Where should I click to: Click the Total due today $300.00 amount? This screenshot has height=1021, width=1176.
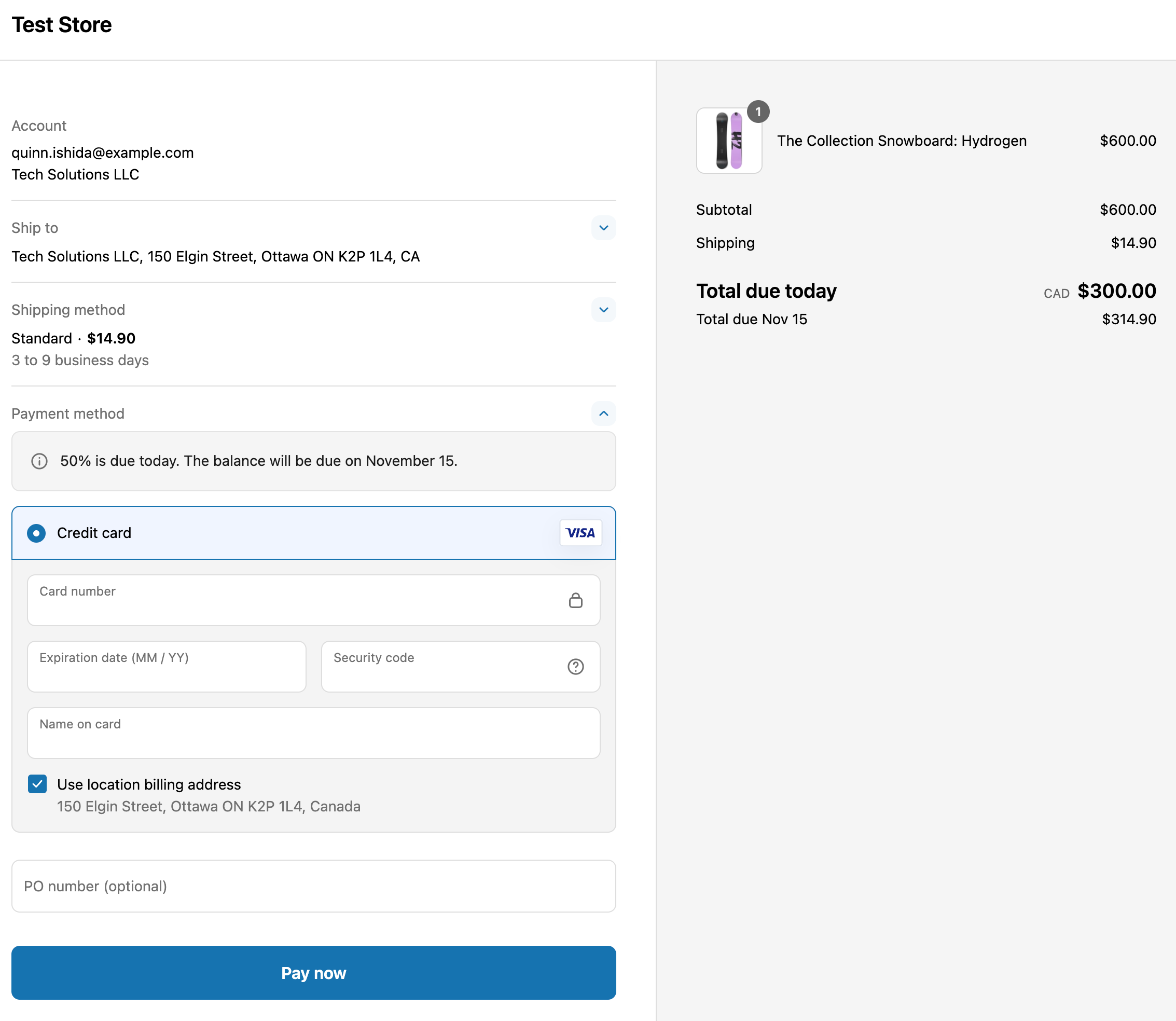1117,291
